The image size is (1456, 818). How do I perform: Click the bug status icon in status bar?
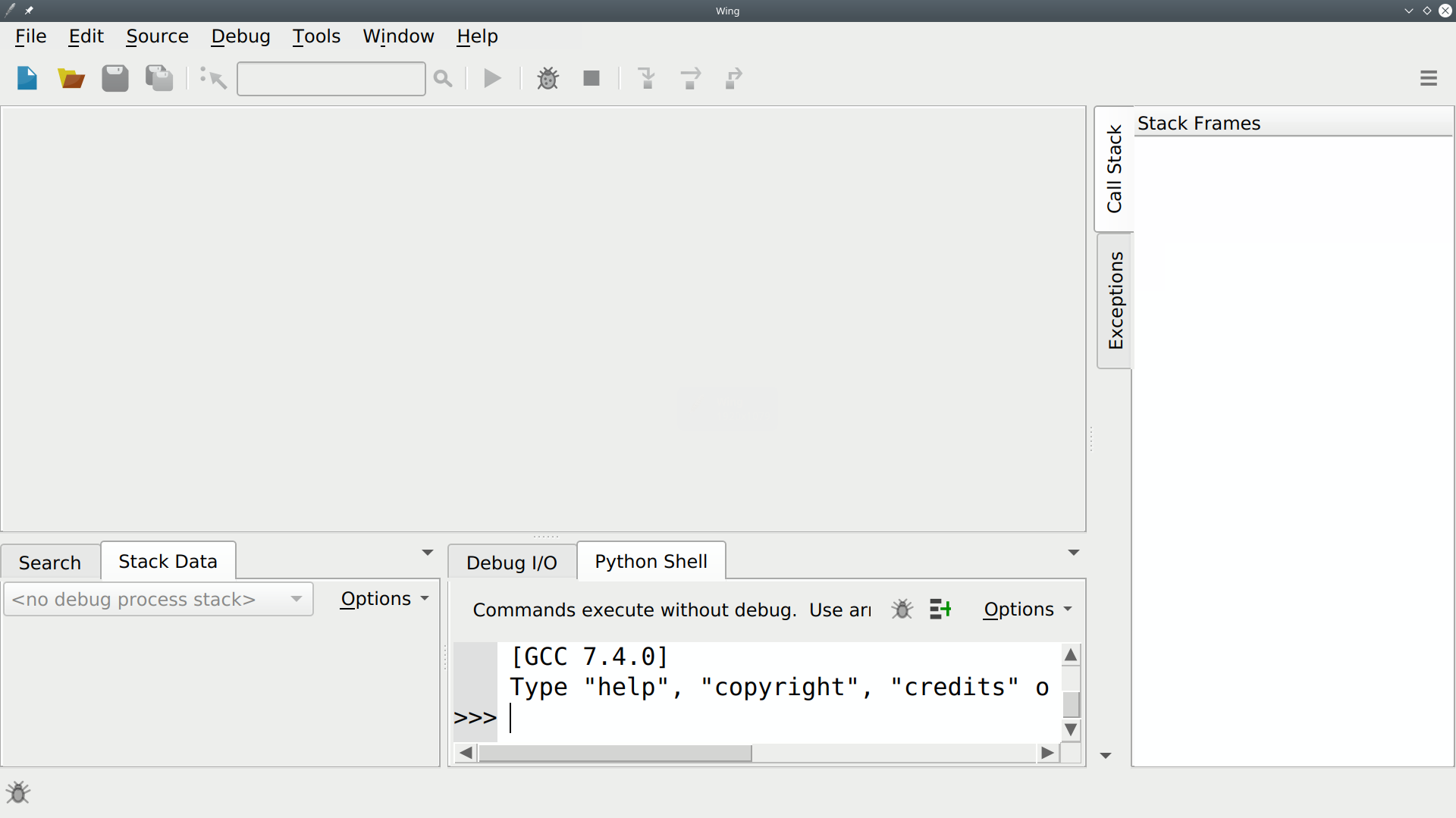coord(18,793)
